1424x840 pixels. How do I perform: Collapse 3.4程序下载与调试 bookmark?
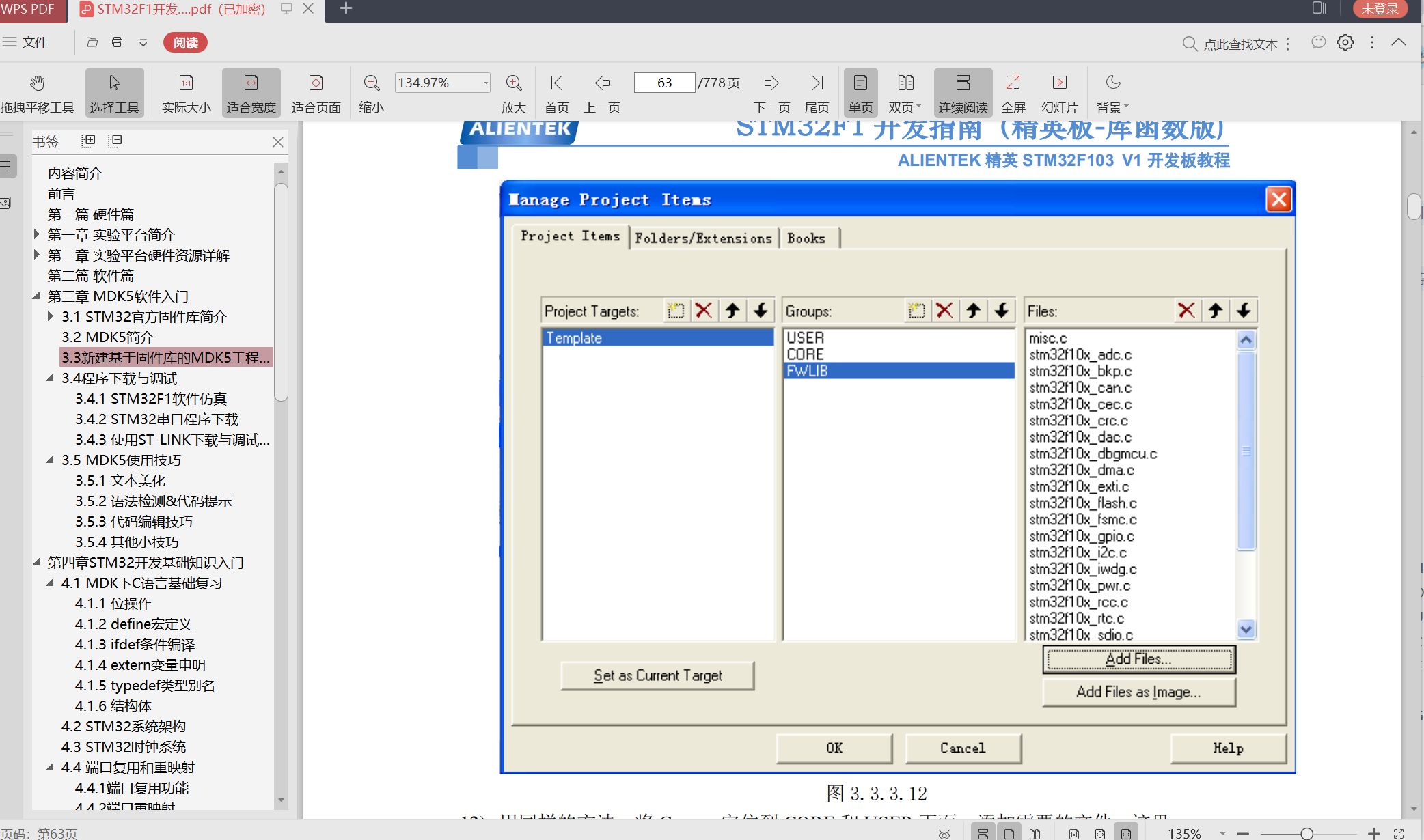coord(50,378)
